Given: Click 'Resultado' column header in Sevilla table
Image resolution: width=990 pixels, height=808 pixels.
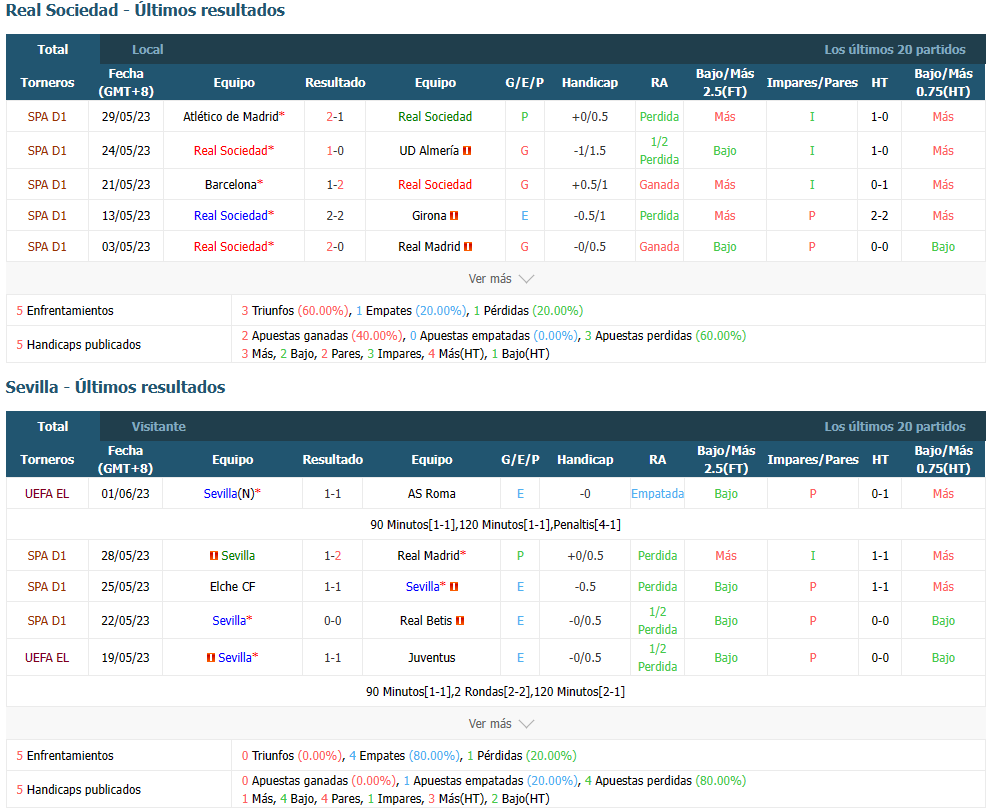Looking at the screenshot, I should tap(333, 460).
